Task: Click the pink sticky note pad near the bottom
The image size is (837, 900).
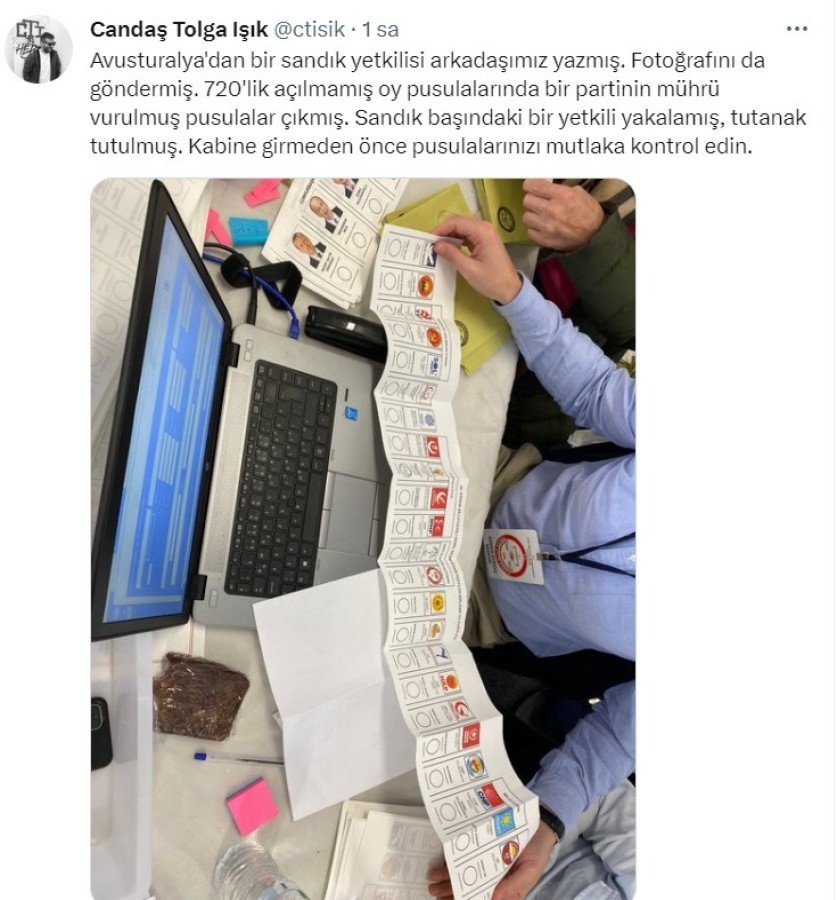Action: click(x=252, y=806)
